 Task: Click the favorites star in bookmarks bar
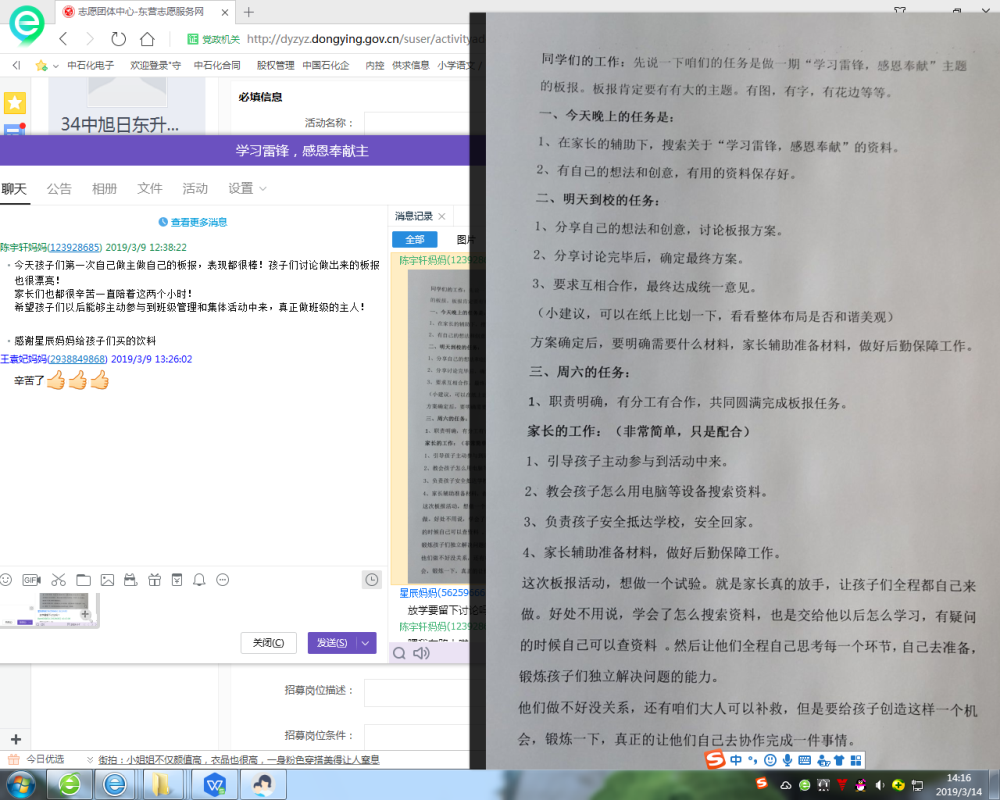tap(41, 66)
